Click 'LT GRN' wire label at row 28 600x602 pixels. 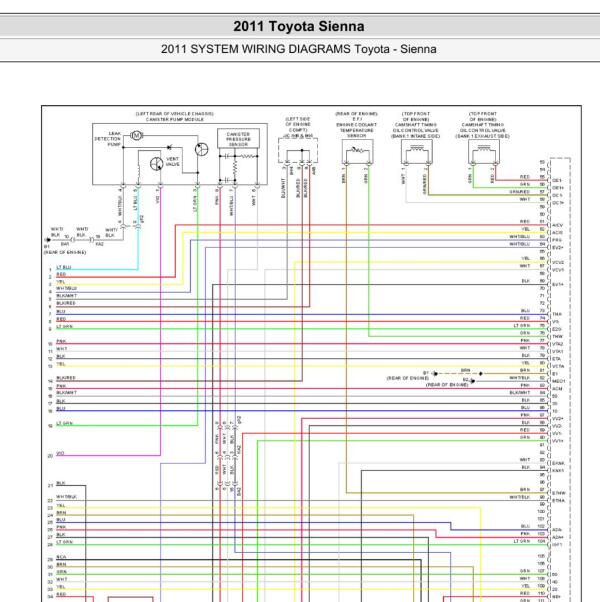64,542
